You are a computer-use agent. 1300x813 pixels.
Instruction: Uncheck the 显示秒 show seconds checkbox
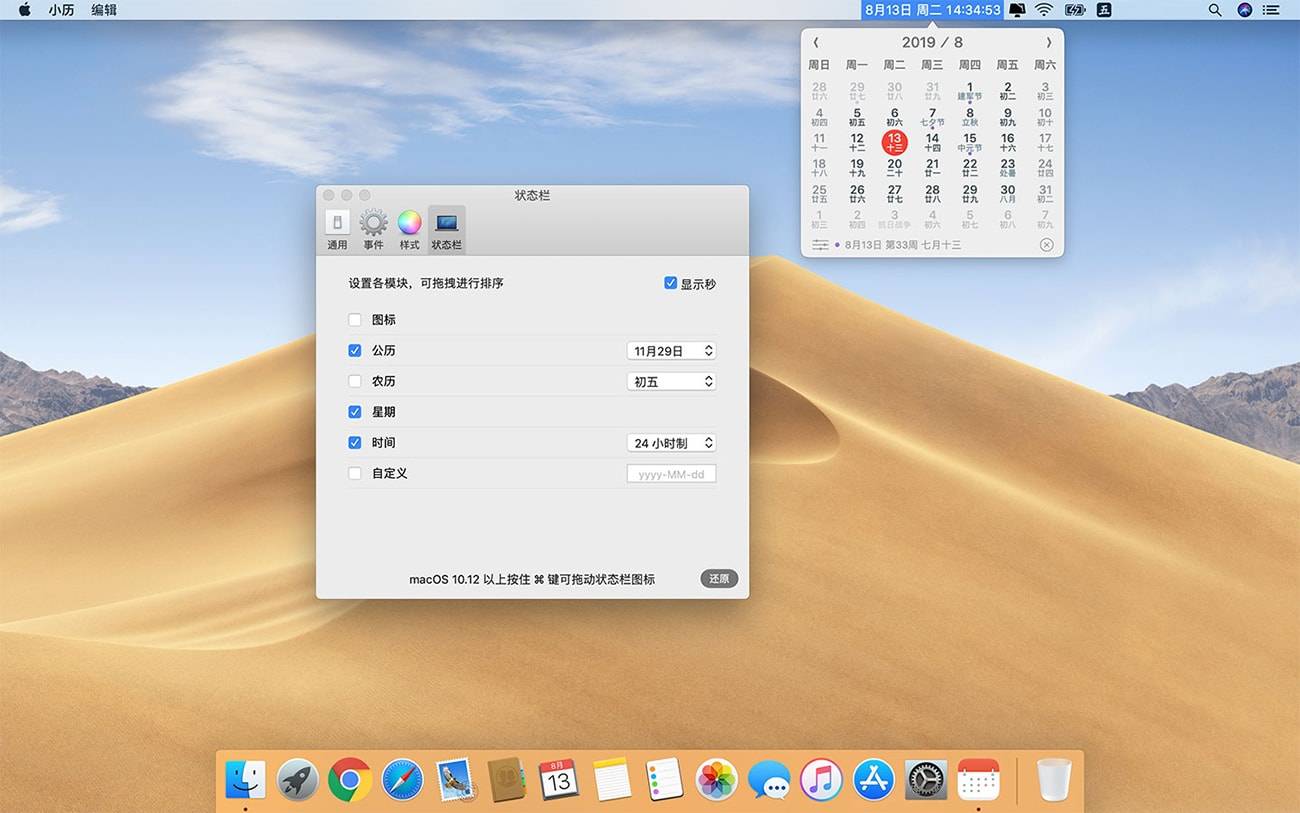pos(671,284)
